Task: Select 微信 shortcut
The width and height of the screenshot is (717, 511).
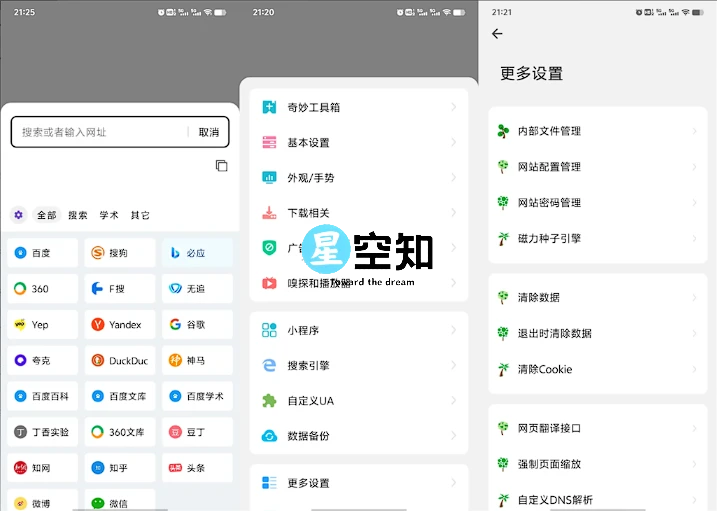Action: (120, 501)
